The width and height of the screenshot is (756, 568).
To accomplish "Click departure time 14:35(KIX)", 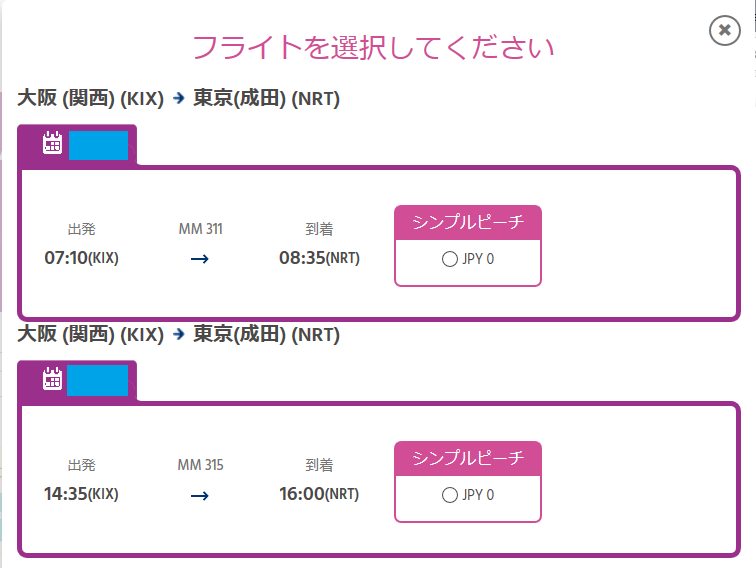I will pos(81,494).
